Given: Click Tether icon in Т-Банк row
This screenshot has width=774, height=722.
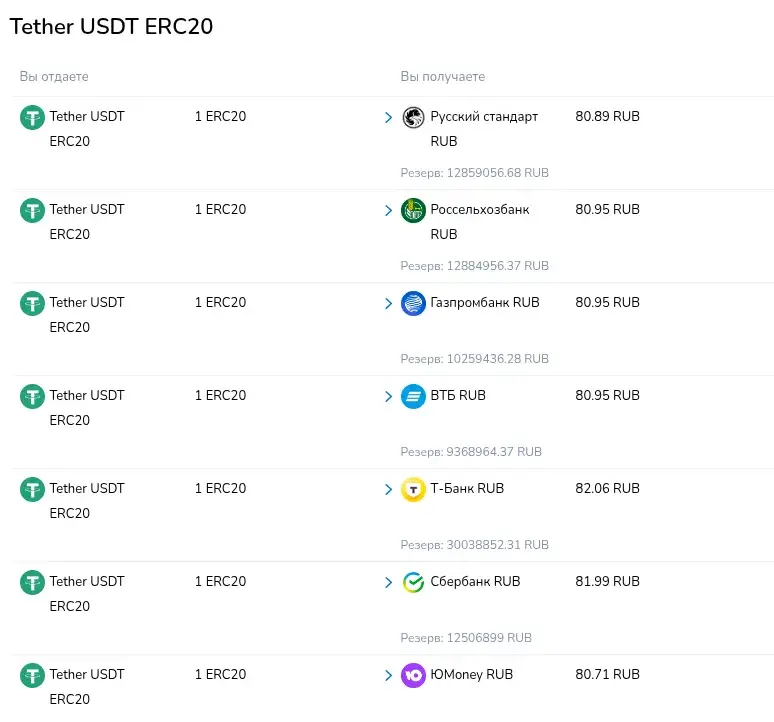Looking at the screenshot, I should pos(32,489).
